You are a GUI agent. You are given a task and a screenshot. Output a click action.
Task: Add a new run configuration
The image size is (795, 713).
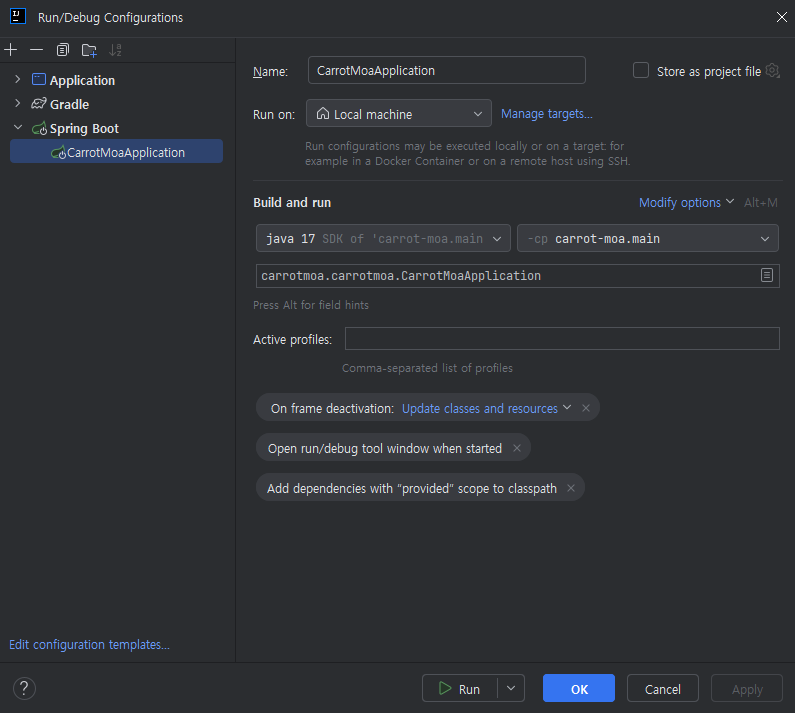[x=11, y=50]
